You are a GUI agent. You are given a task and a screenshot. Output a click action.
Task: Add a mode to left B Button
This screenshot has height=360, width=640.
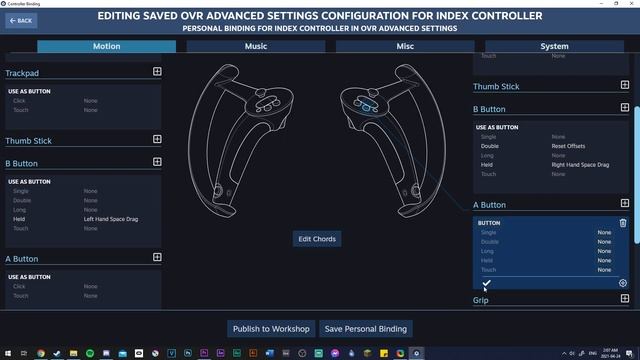click(157, 162)
